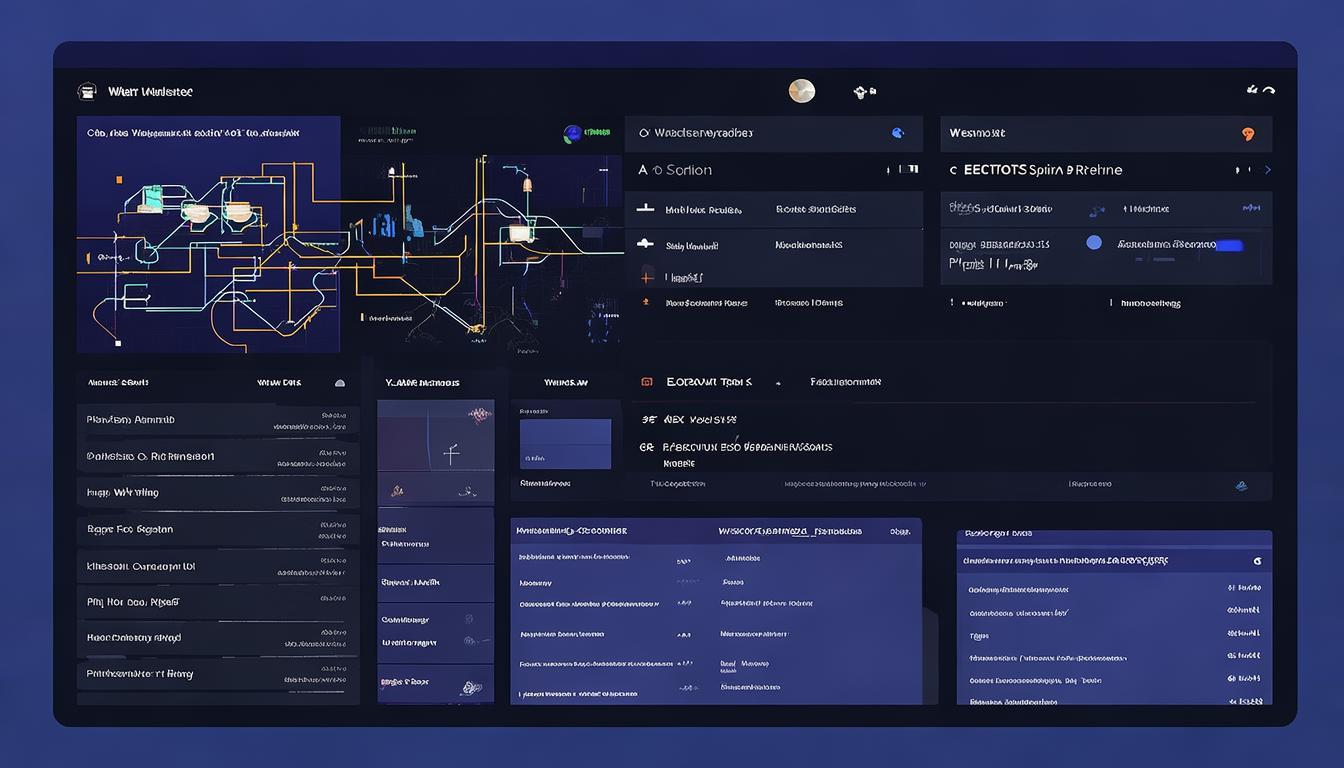Click the blue rectangle preview thumbnail
The image size is (1344, 768).
(565, 443)
